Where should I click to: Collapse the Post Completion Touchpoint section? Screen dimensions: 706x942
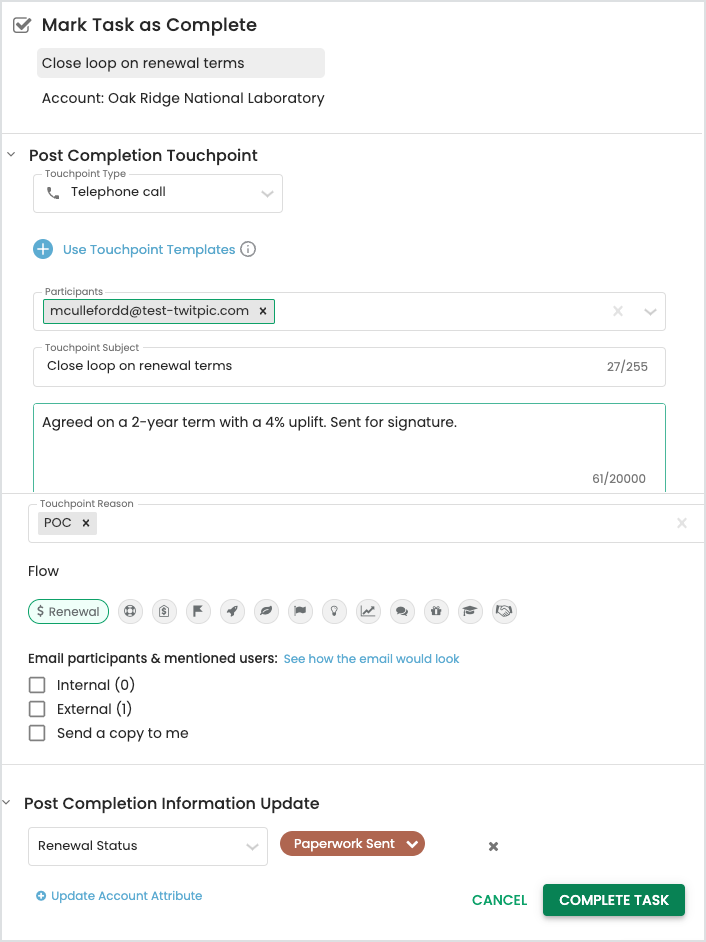click(11, 155)
